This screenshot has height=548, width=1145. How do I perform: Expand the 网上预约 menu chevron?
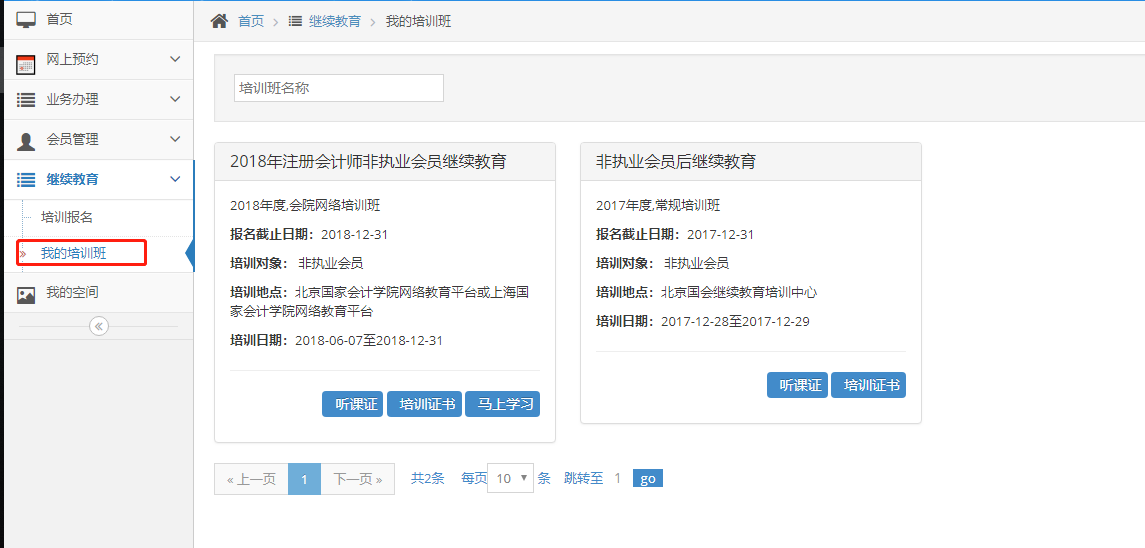point(175,59)
